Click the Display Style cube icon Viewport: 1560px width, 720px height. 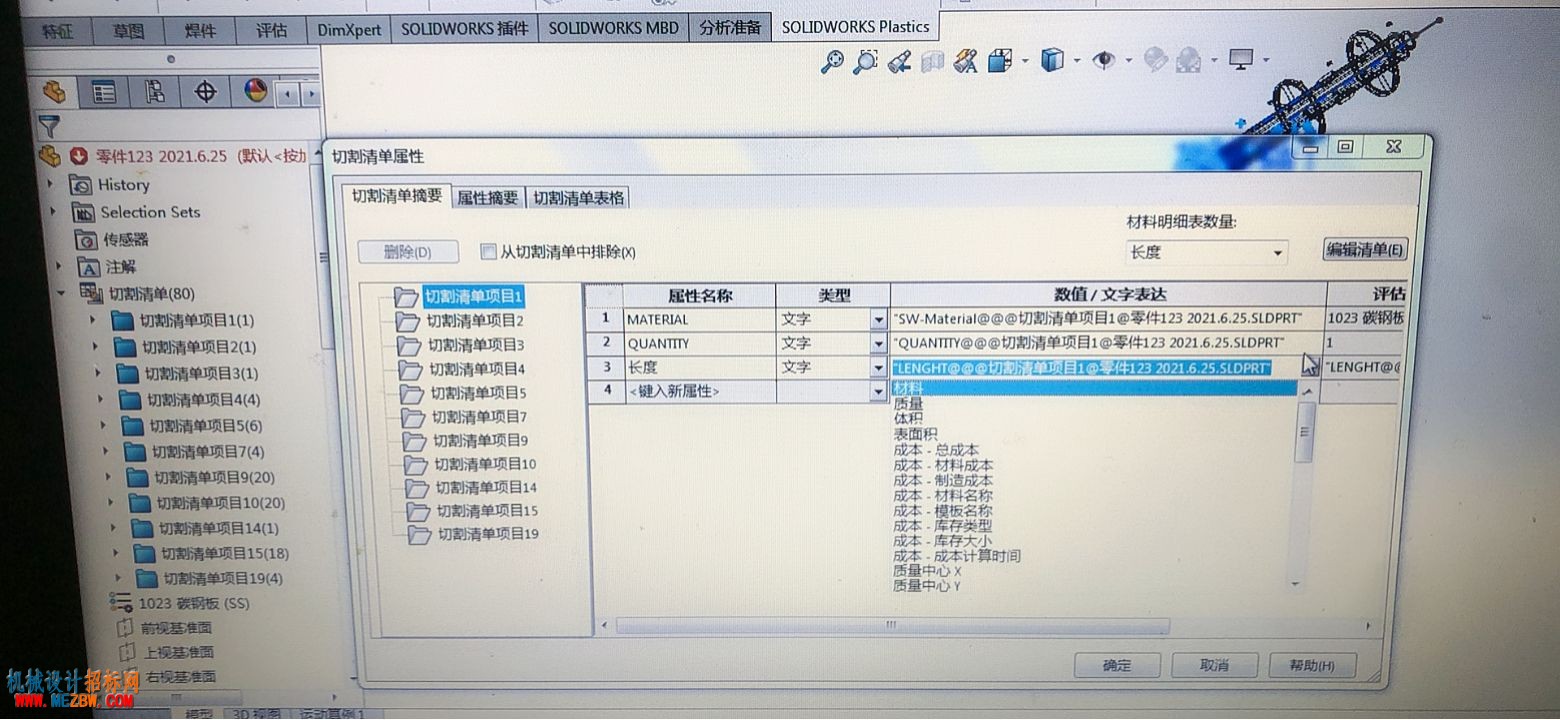(x=1052, y=61)
